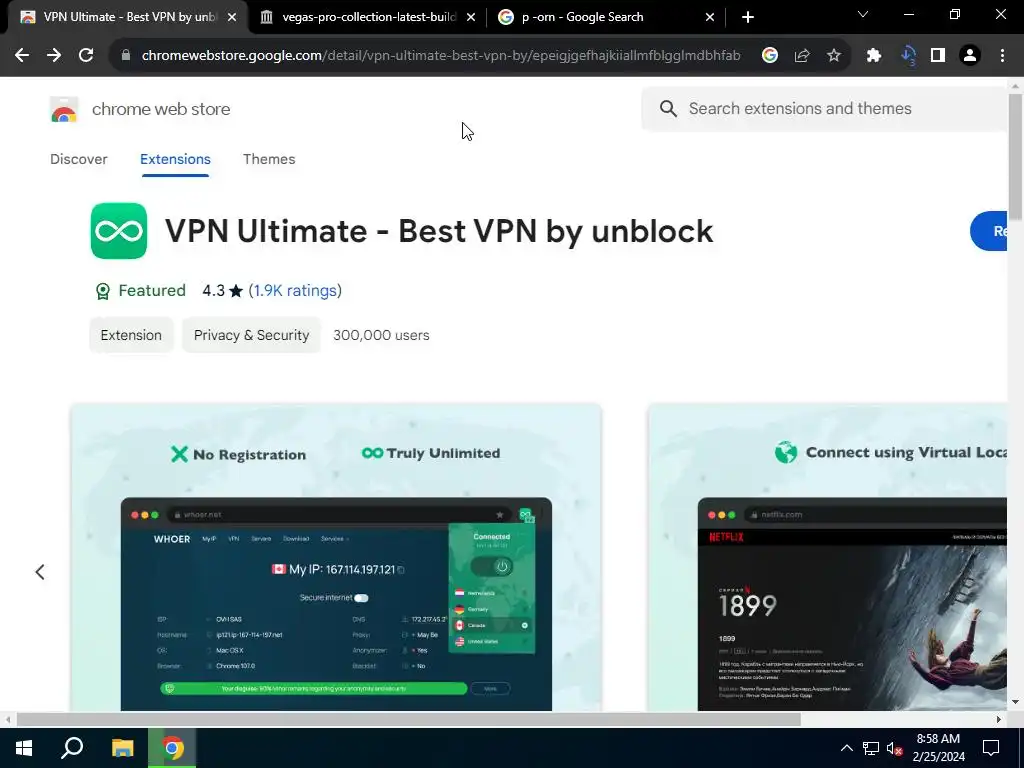The height and width of the screenshot is (768, 1024).
Task: Open the Netflix 1899 screenshot thumbnail
Action: click(x=827, y=557)
